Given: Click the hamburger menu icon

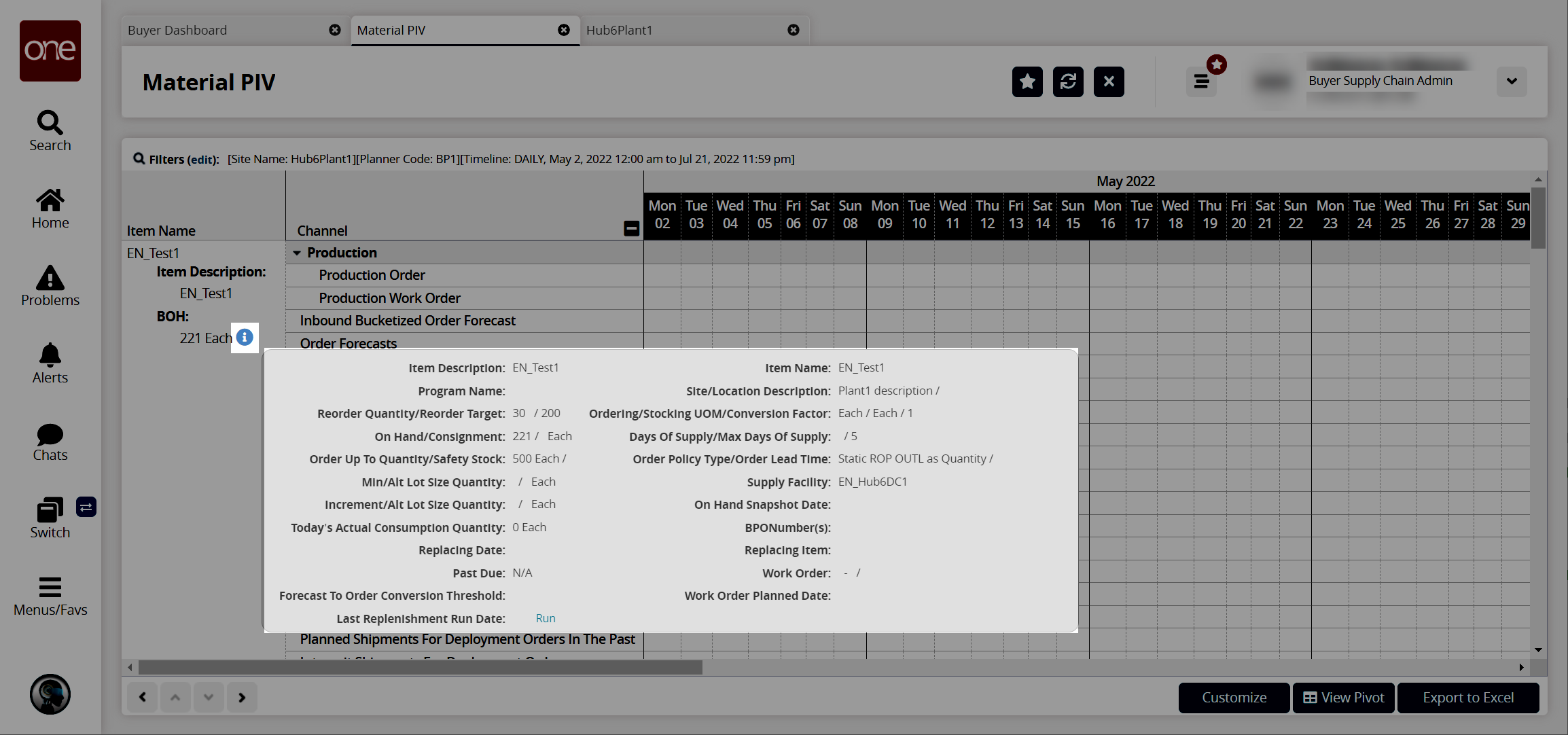Looking at the screenshot, I should (x=1201, y=81).
